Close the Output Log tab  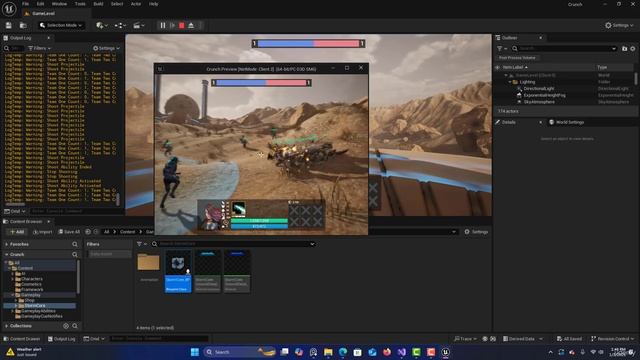[49, 38]
